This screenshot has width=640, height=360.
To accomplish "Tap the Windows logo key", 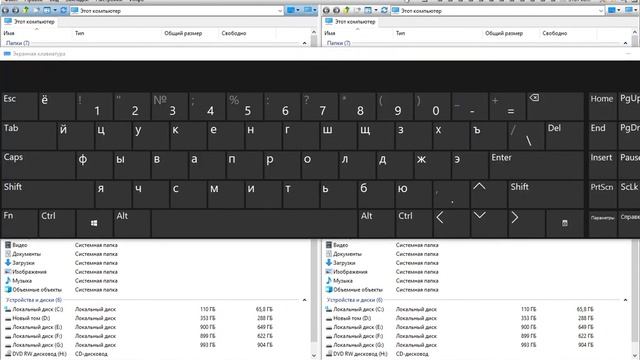I will (x=94, y=223).
